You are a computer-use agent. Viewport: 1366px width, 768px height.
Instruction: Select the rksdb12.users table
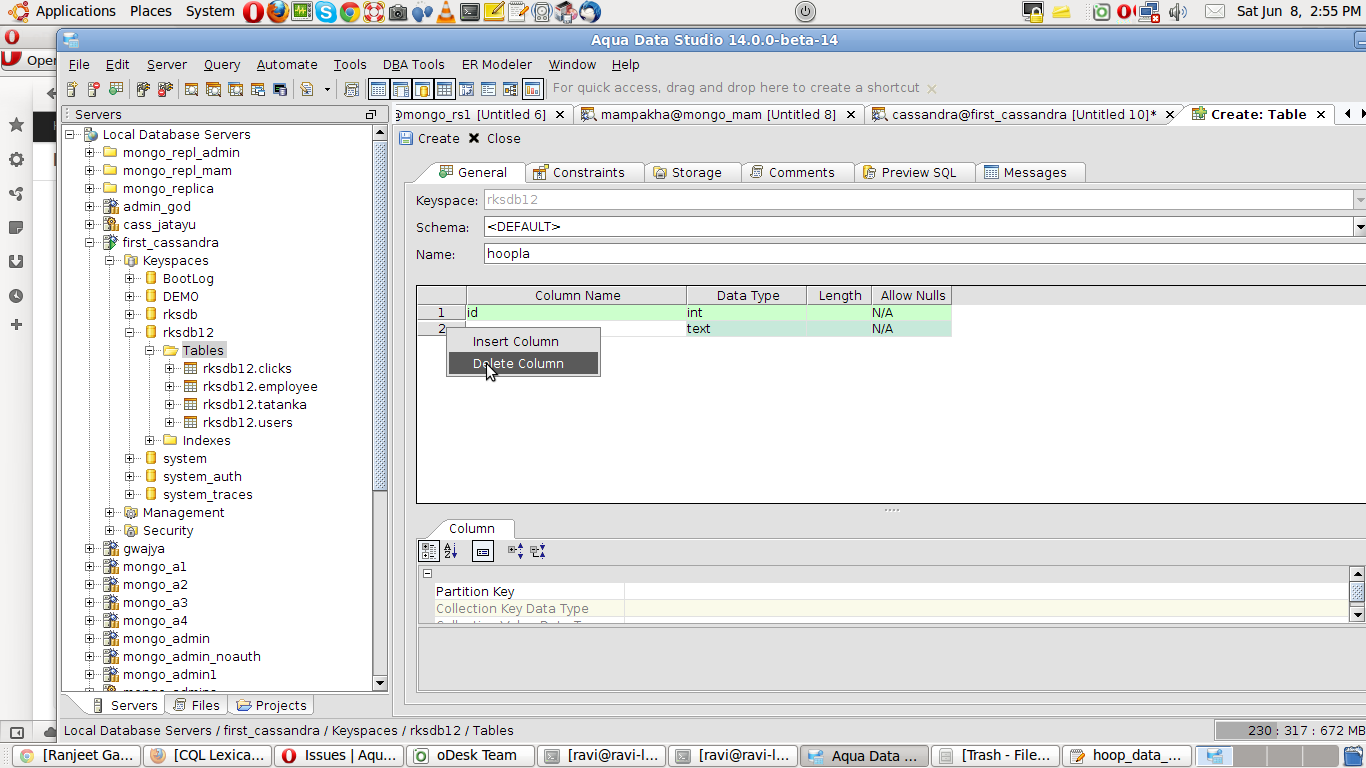[x=248, y=423]
